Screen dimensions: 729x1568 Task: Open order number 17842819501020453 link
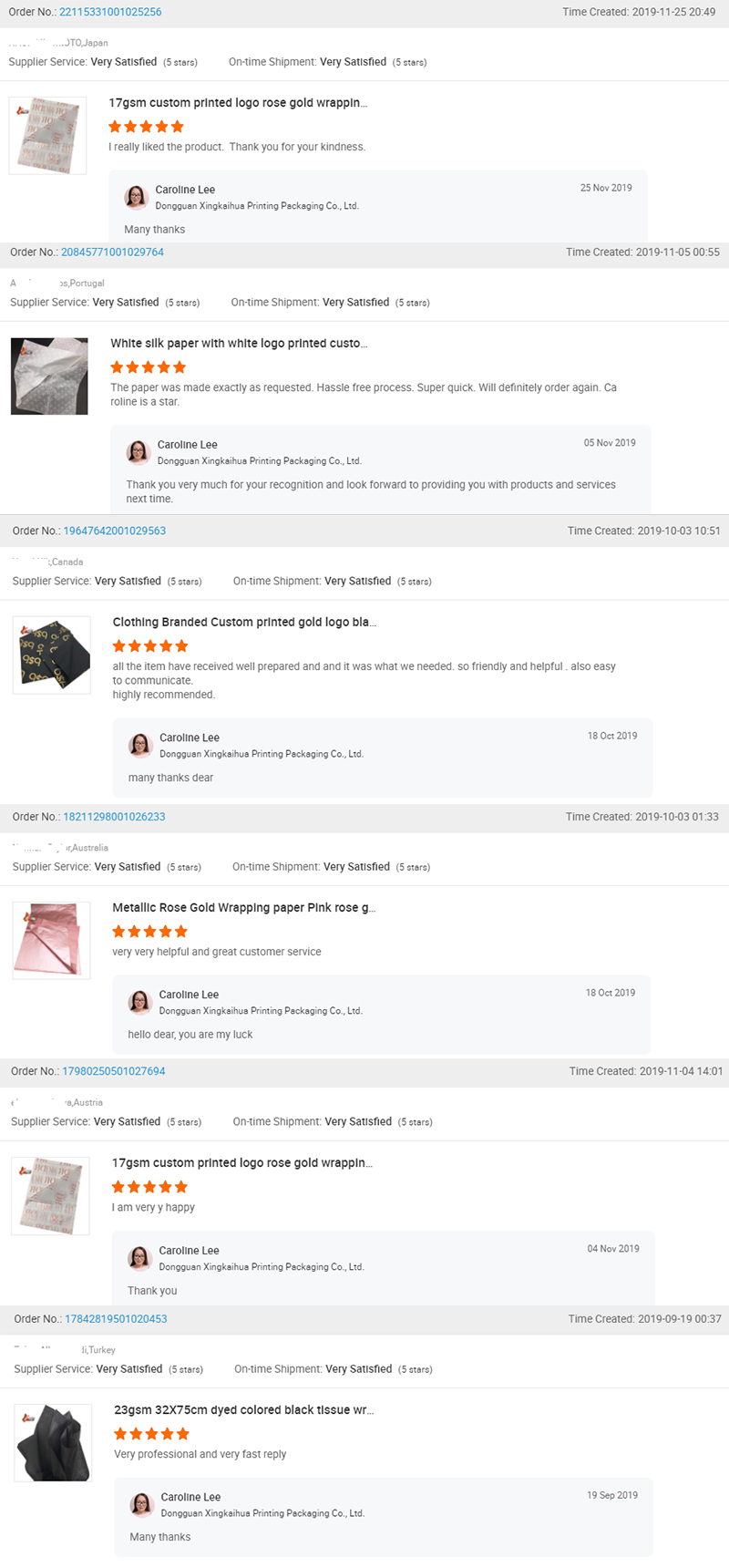(x=116, y=1319)
